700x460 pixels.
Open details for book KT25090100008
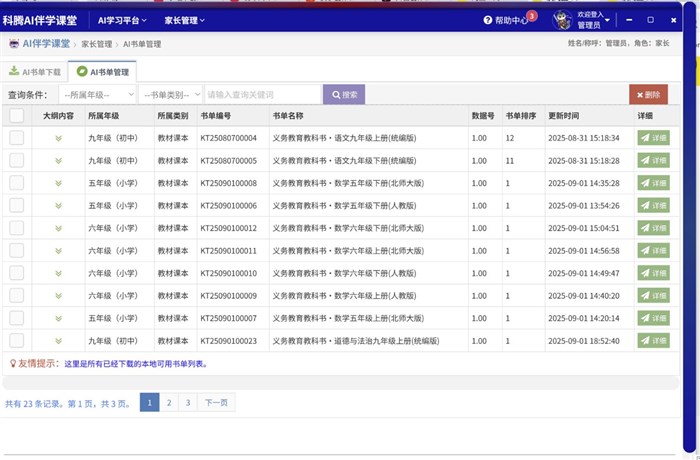coord(653,183)
